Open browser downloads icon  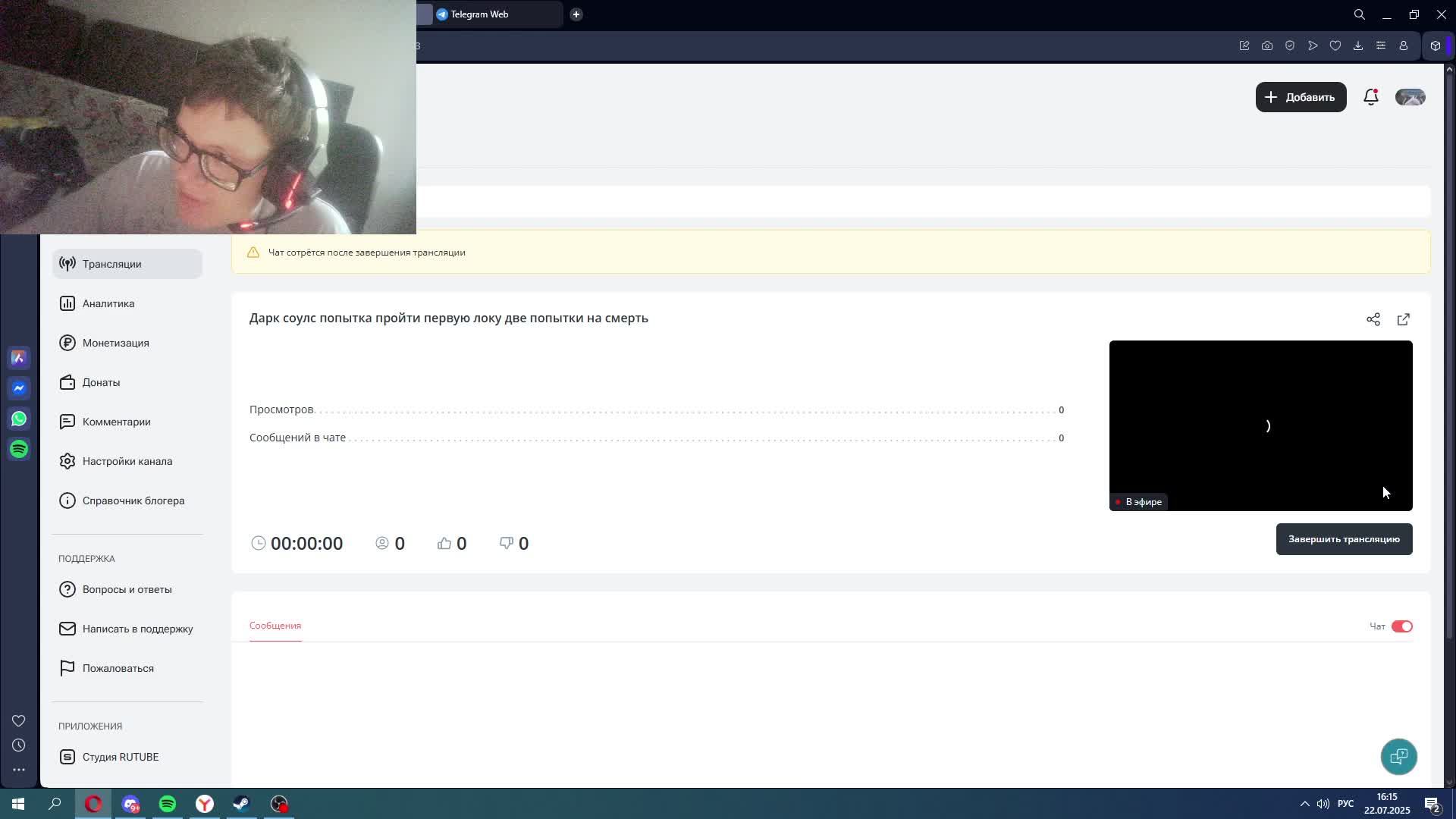(1357, 45)
